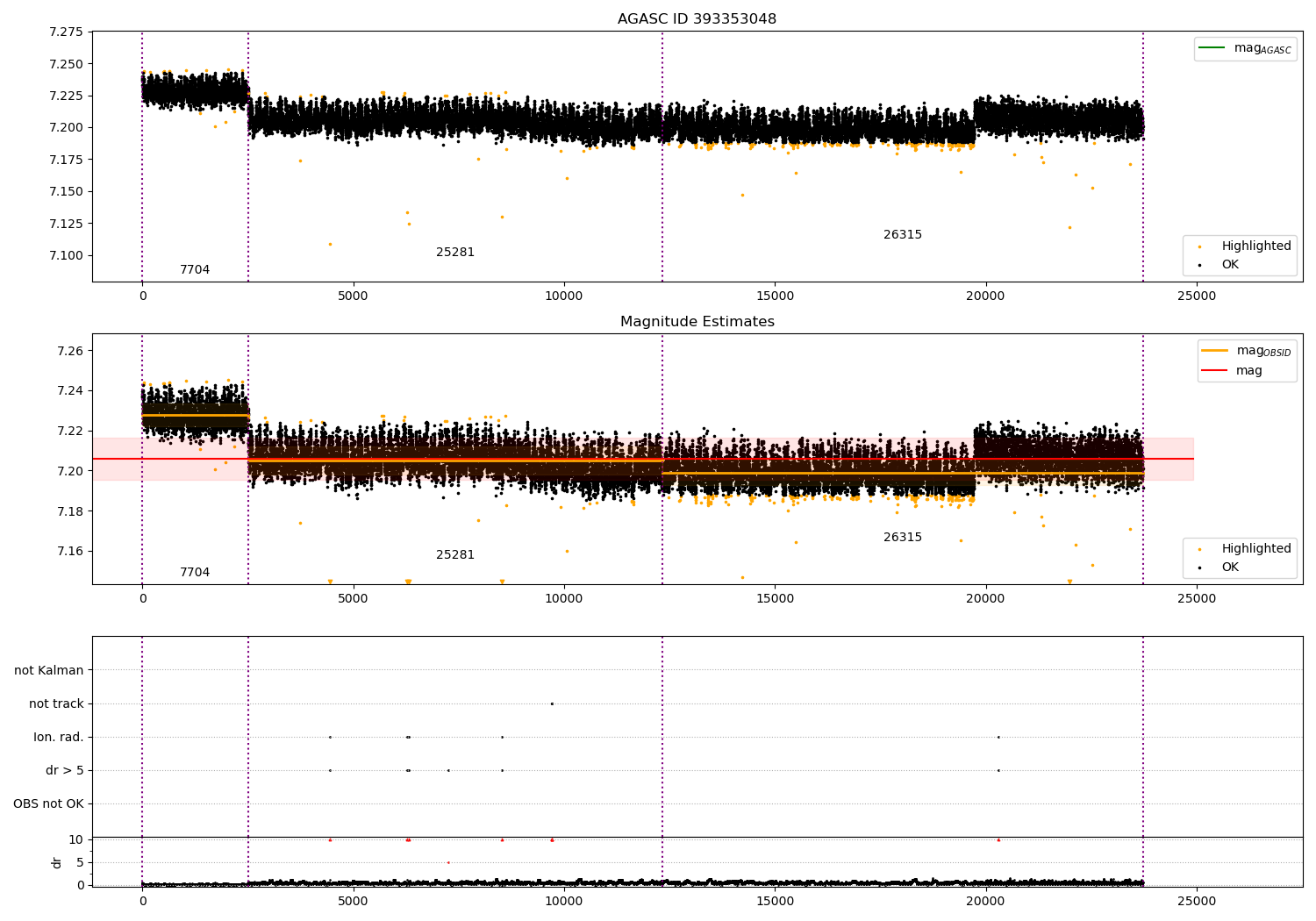Select the green mag AGASC legend line sample
1316x921 pixels.
(x=1212, y=48)
